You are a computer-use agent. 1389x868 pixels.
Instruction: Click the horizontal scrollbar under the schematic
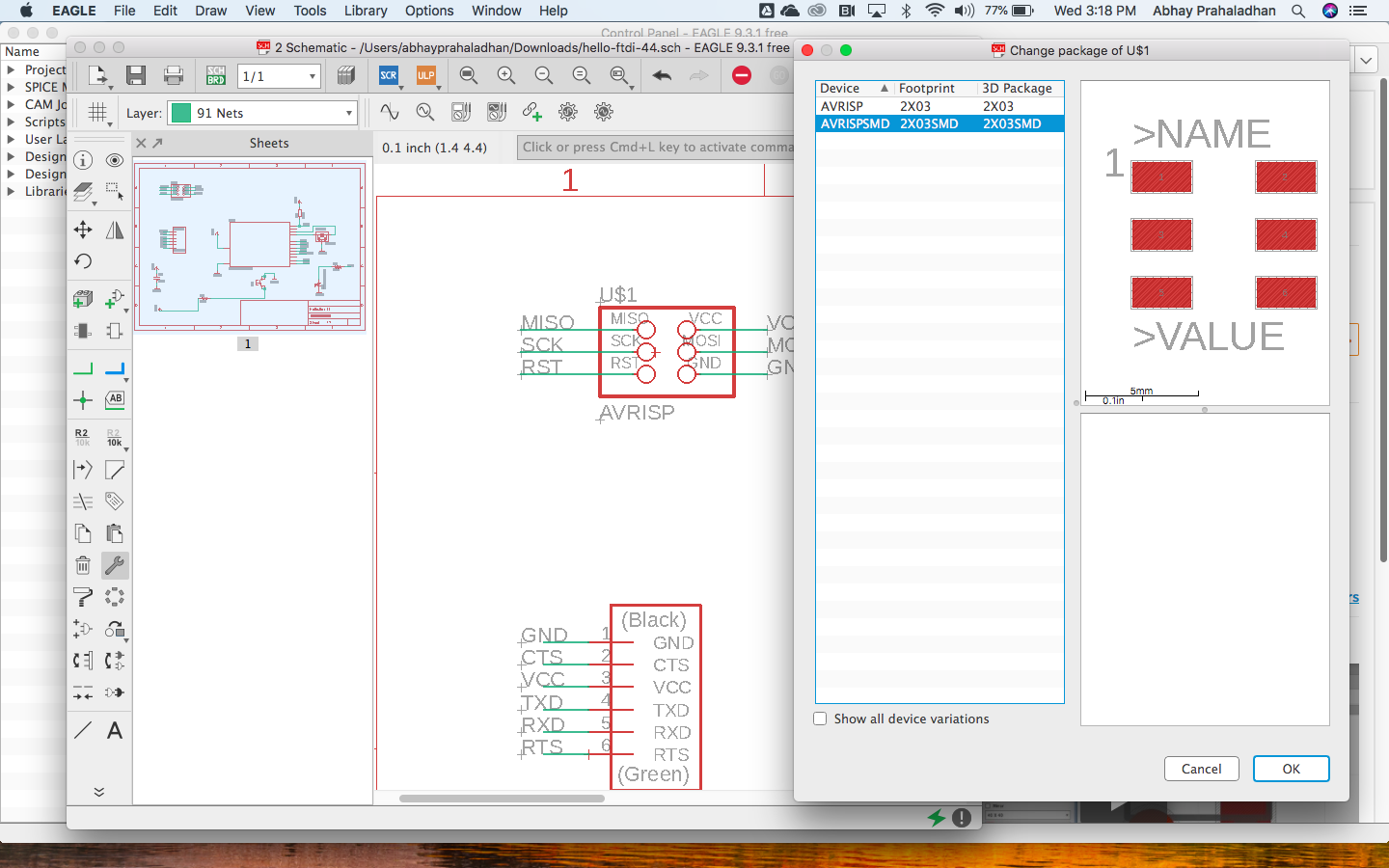(x=502, y=799)
